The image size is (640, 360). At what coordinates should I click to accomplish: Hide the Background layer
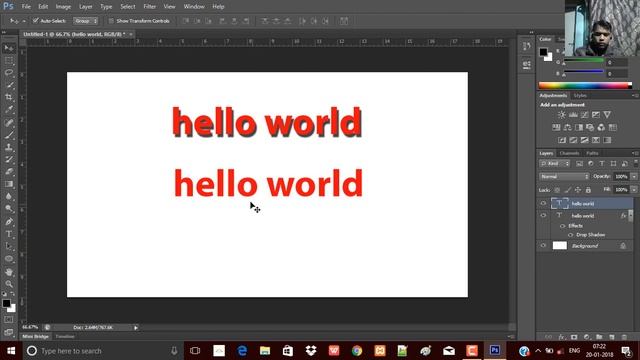pos(543,245)
